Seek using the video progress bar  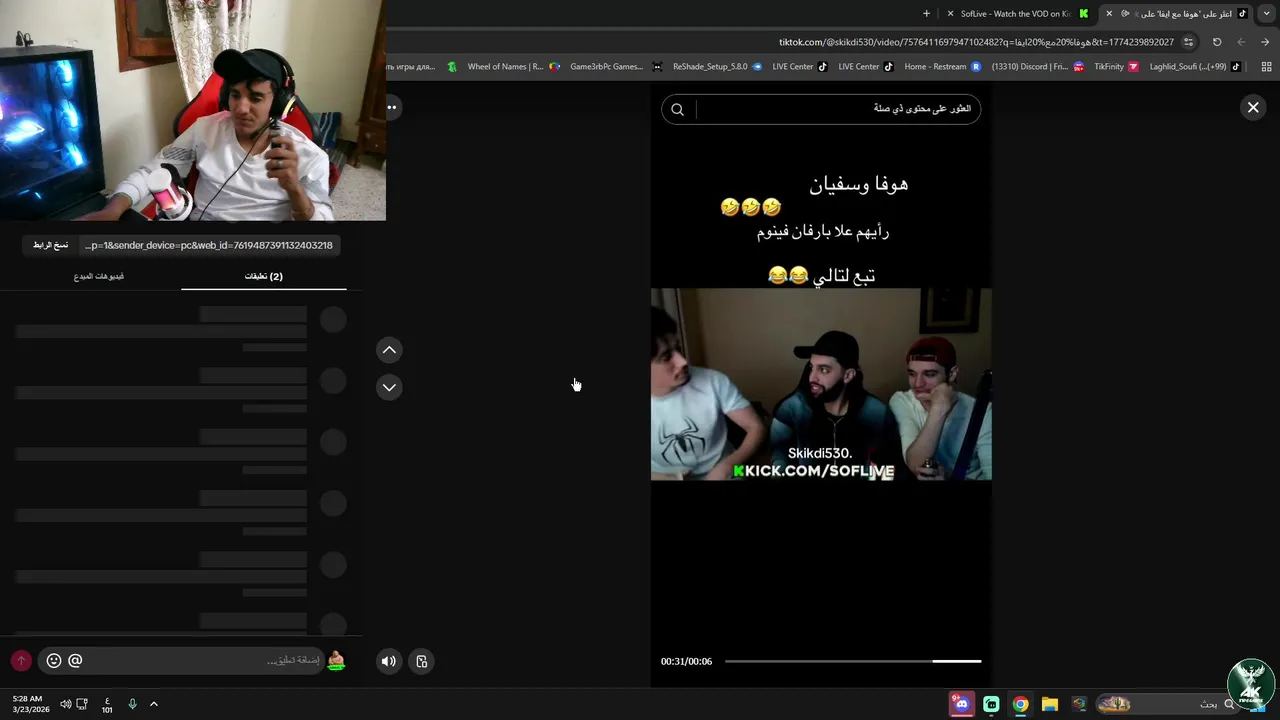coord(853,661)
